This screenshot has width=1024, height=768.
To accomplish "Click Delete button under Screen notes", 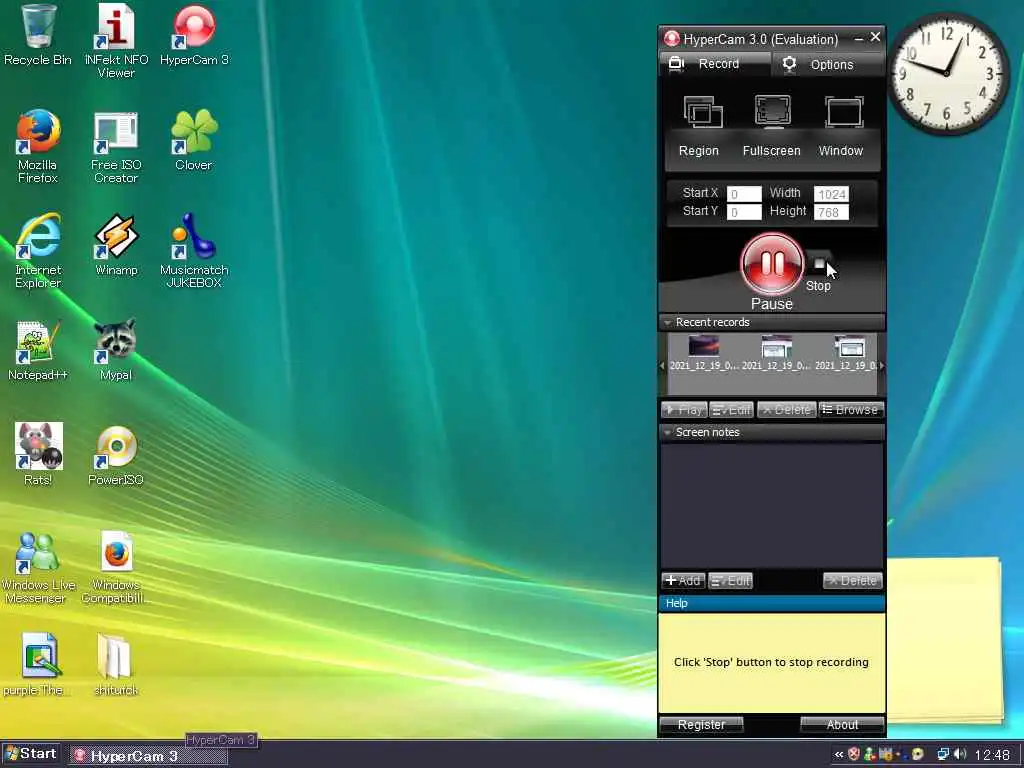I will point(852,581).
